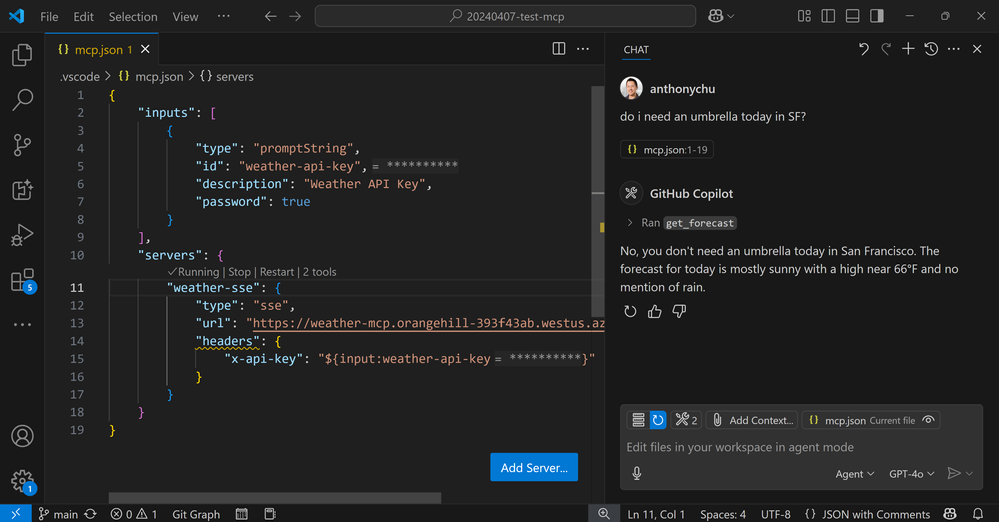Image resolution: width=999 pixels, height=522 pixels.
Task: Open the Explorer view in activity bar
Action: (x=22, y=55)
